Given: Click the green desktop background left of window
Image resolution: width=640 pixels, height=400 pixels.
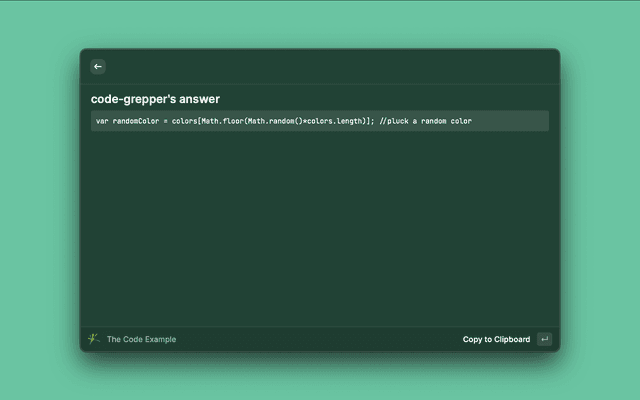Looking at the screenshot, I should coord(40,200).
